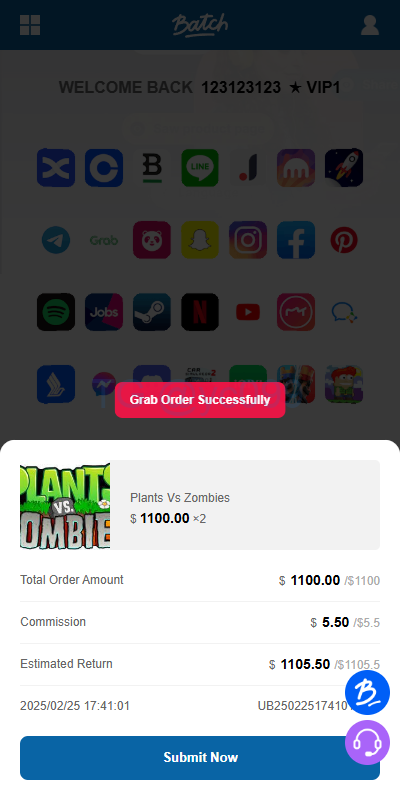Open the purple headset support button
Screen dimensions: 400x794
368,743
